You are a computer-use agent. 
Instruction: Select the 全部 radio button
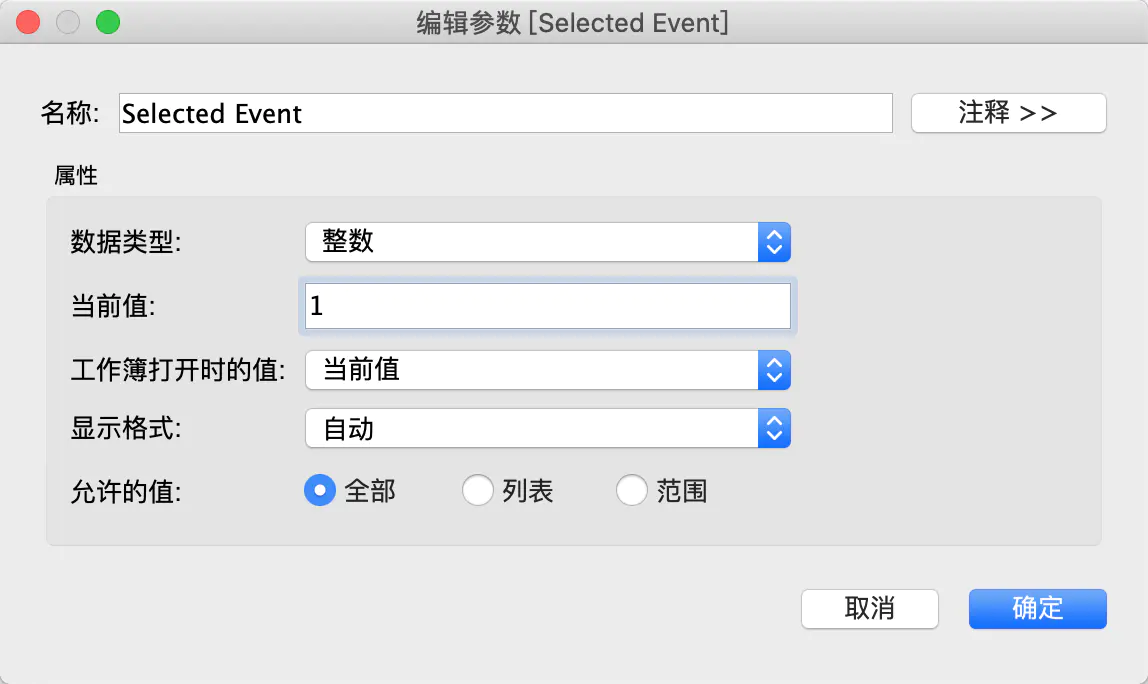click(x=320, y=491)
